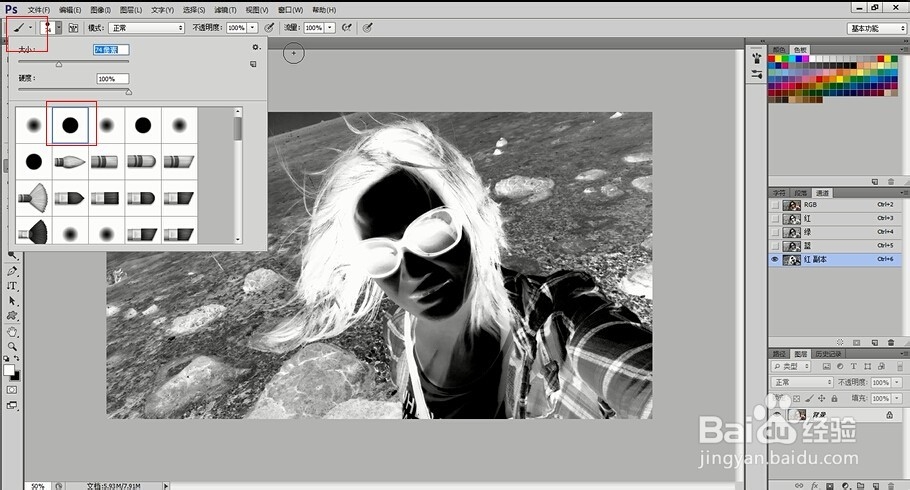
Task: Filter layers by type layer icon
Action: [x=854, y=366]
